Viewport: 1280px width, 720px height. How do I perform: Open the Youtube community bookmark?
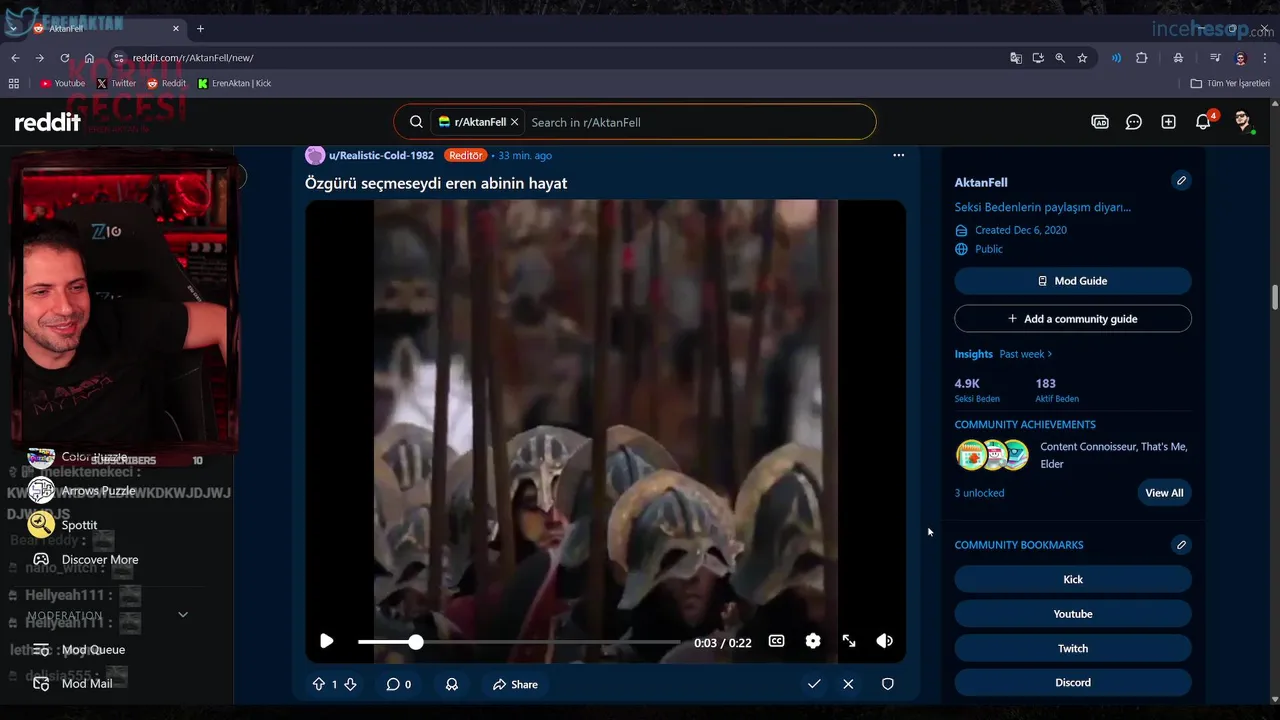point(1073,614)
